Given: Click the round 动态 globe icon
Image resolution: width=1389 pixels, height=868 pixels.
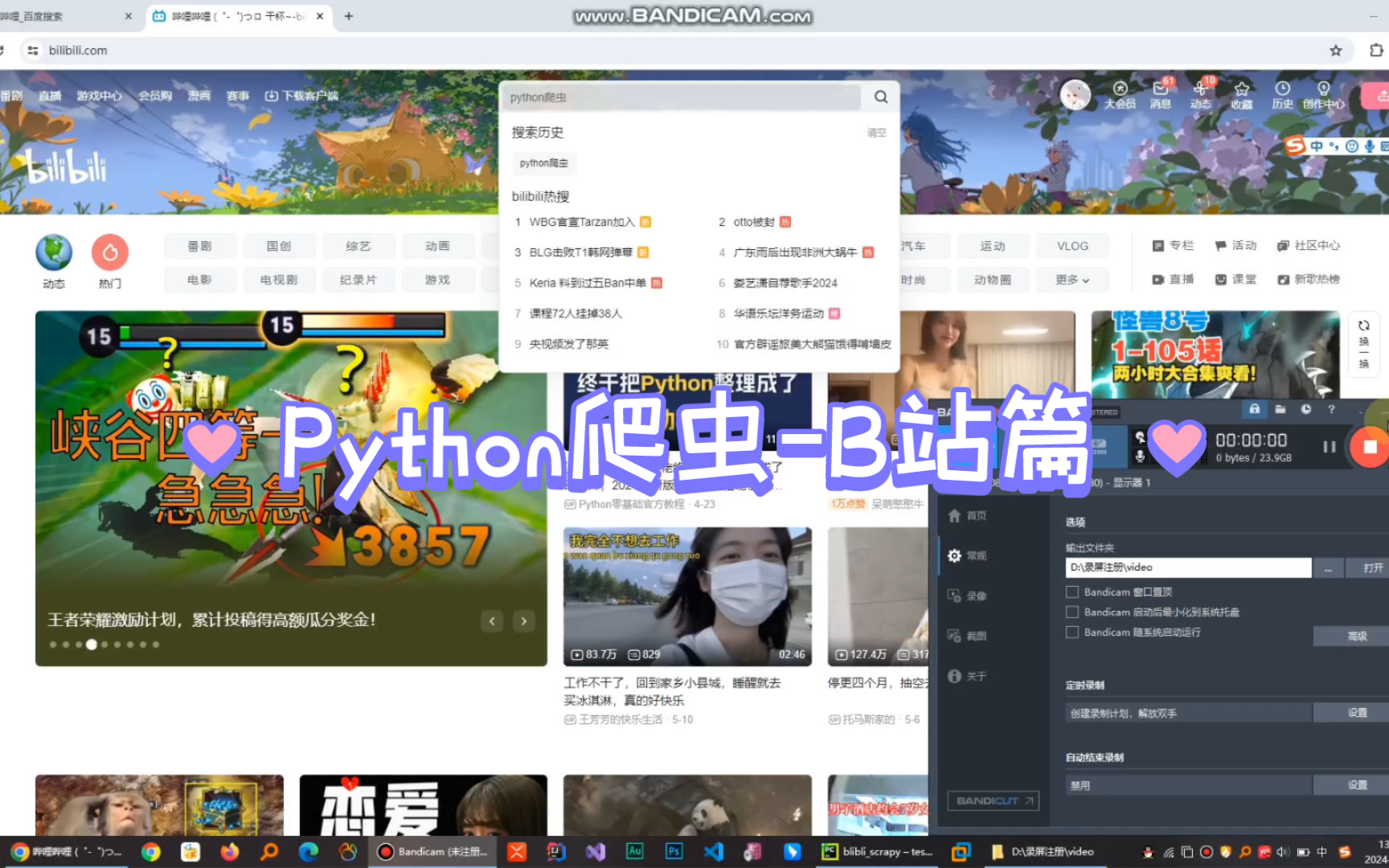Looking at the screenshot, I should (54, 252).
